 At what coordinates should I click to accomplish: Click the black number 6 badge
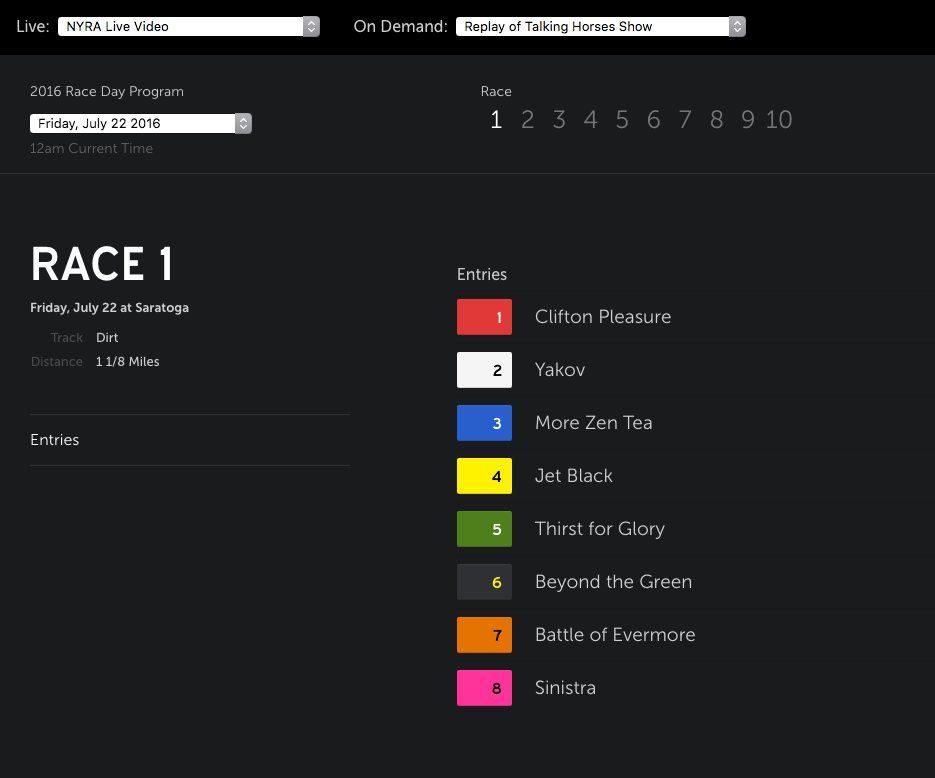coord(484,582)
